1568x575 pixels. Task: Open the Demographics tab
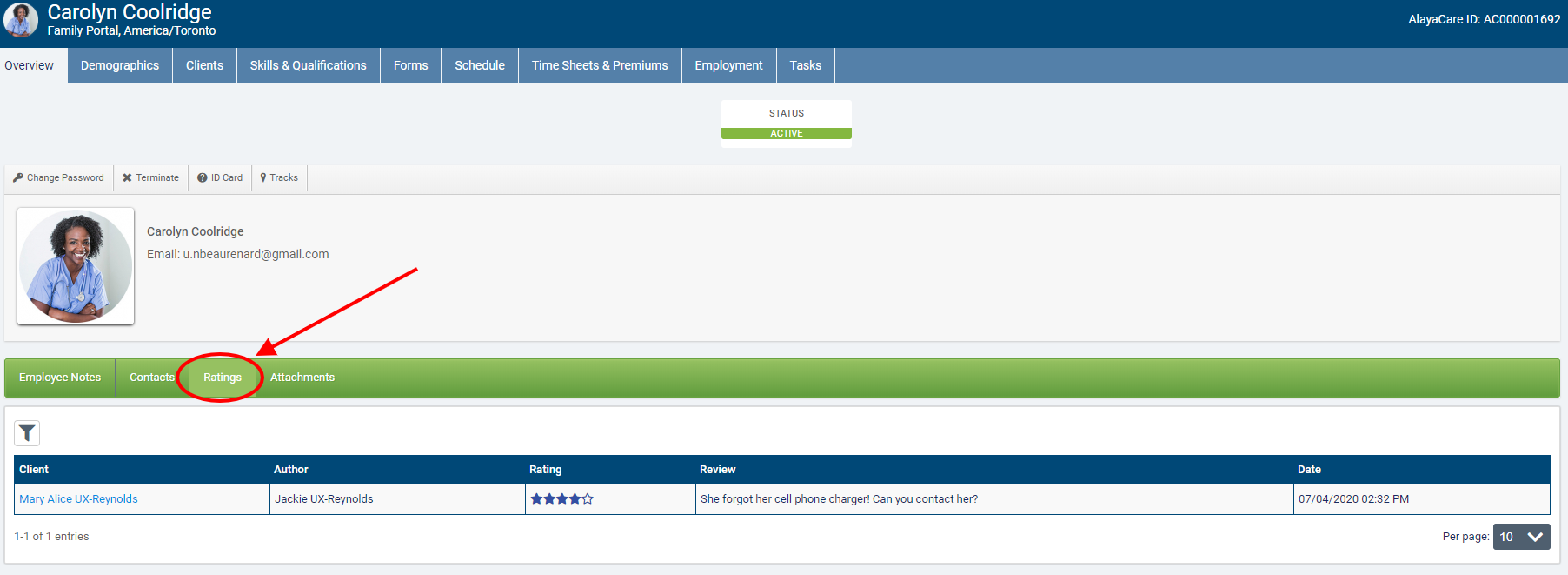120,65
